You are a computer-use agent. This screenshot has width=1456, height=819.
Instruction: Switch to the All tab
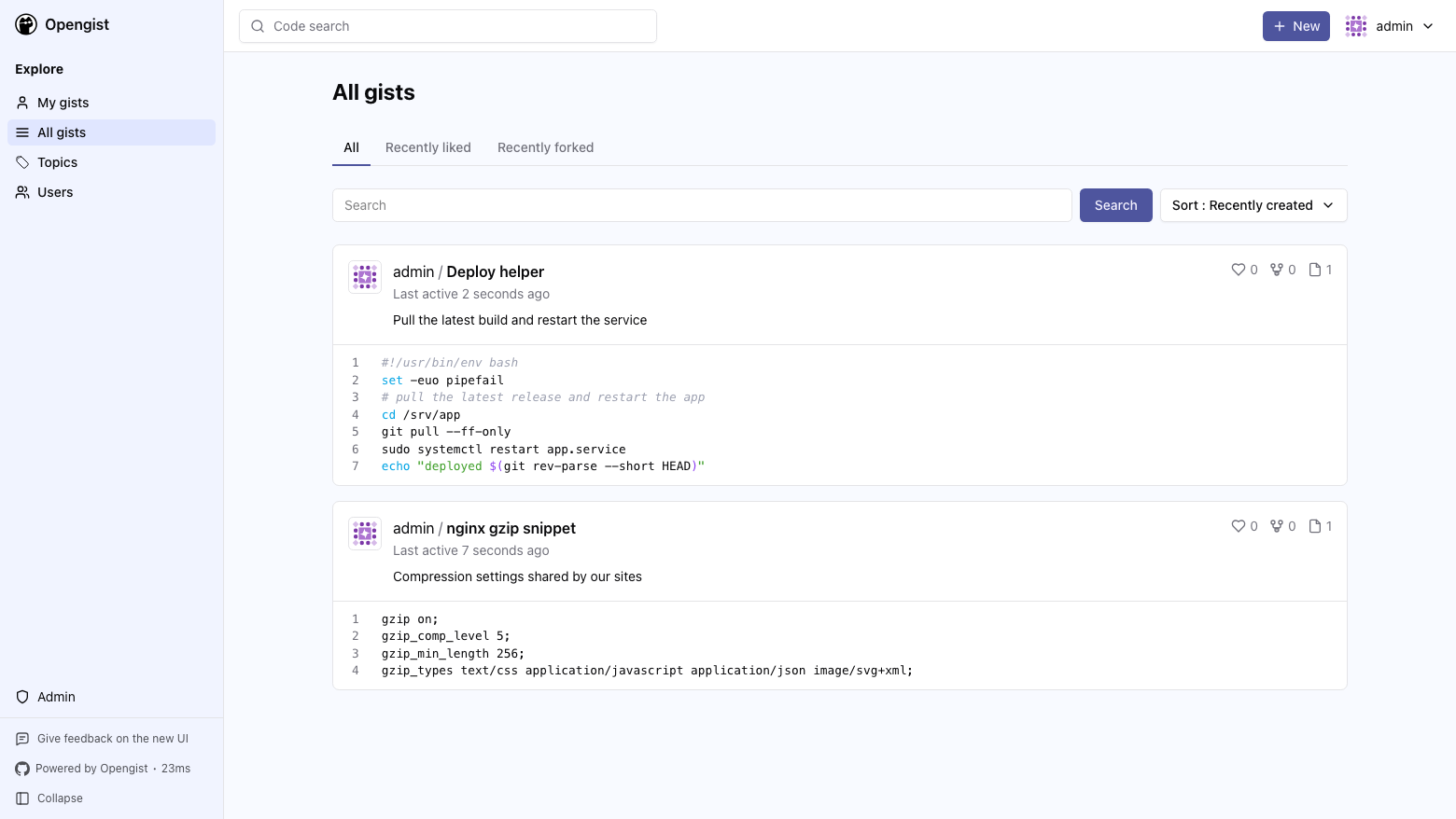[351, 147]
